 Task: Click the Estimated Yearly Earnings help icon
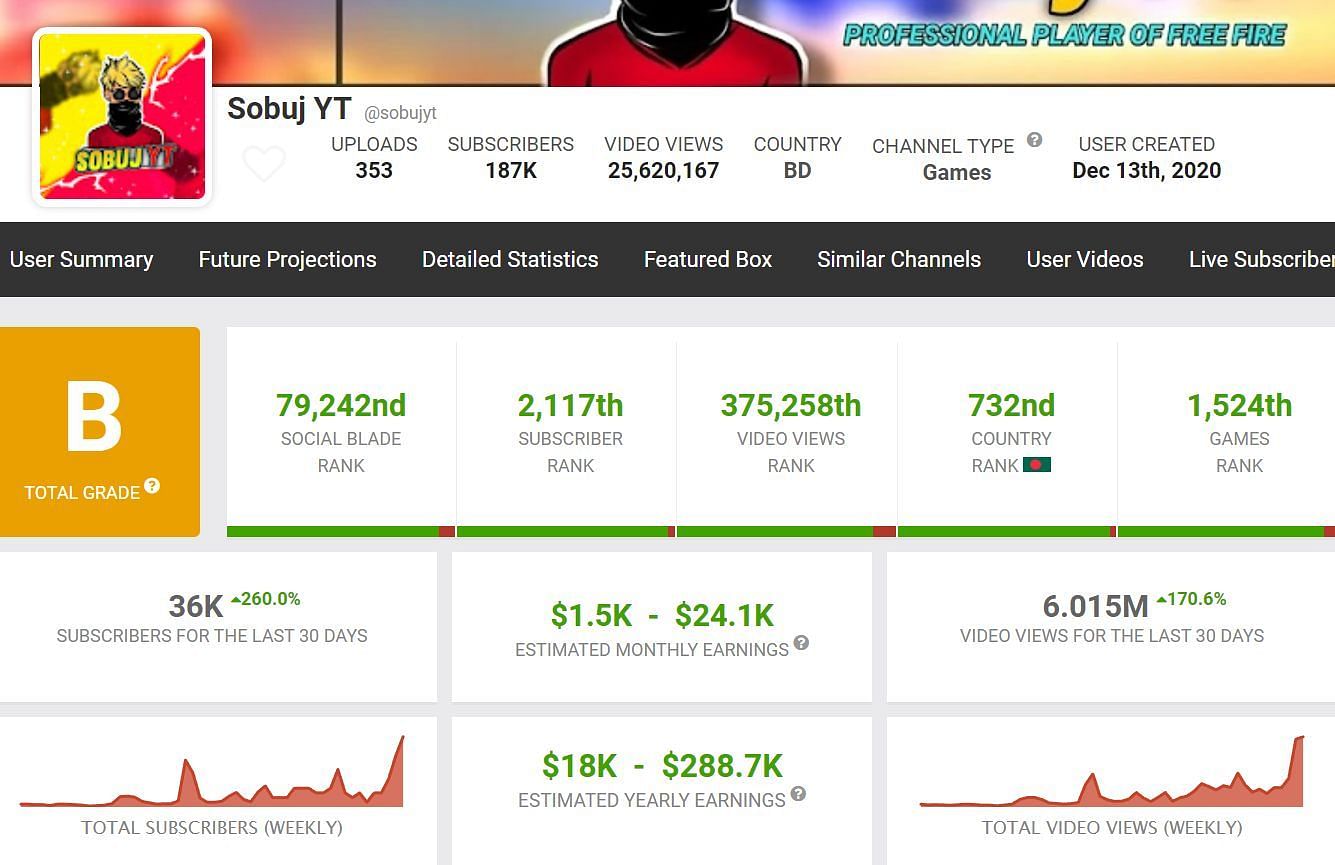[x=798, y=794]
